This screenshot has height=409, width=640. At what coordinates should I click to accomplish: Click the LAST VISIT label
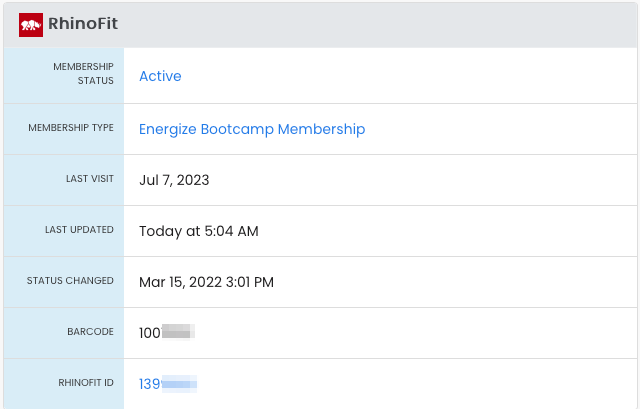[x=90, y=179]
